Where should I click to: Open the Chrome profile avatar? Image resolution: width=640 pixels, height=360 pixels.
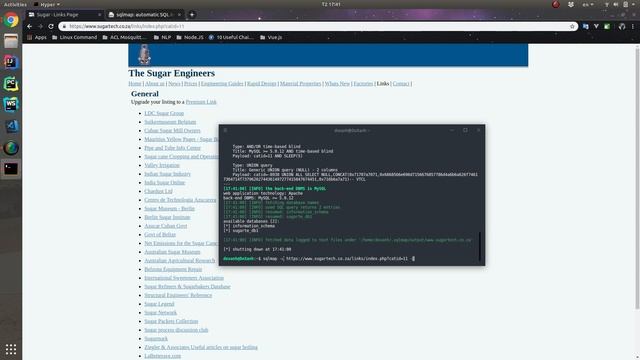click(622, 26)
